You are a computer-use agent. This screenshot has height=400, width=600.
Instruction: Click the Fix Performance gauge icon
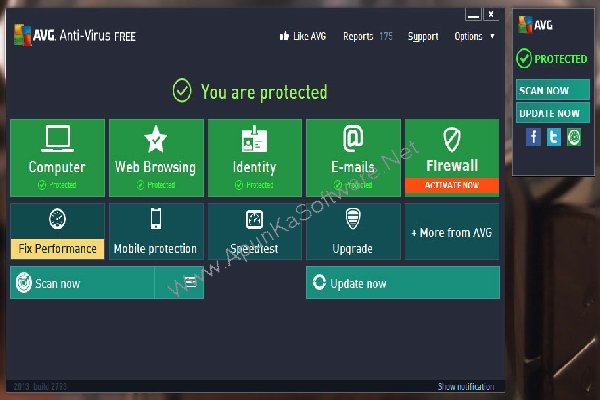(x=57, y=219)
